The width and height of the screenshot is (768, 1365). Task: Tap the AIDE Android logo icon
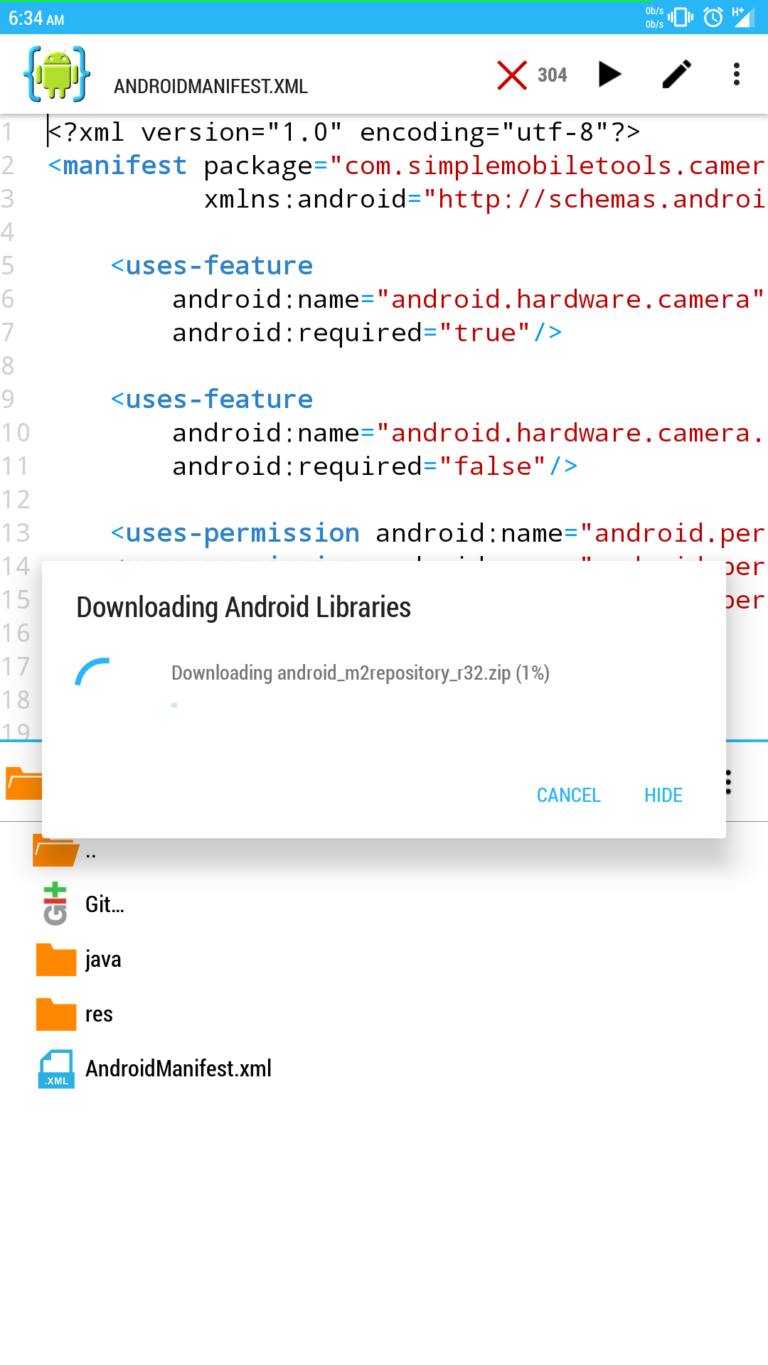[x=56, y=74]
